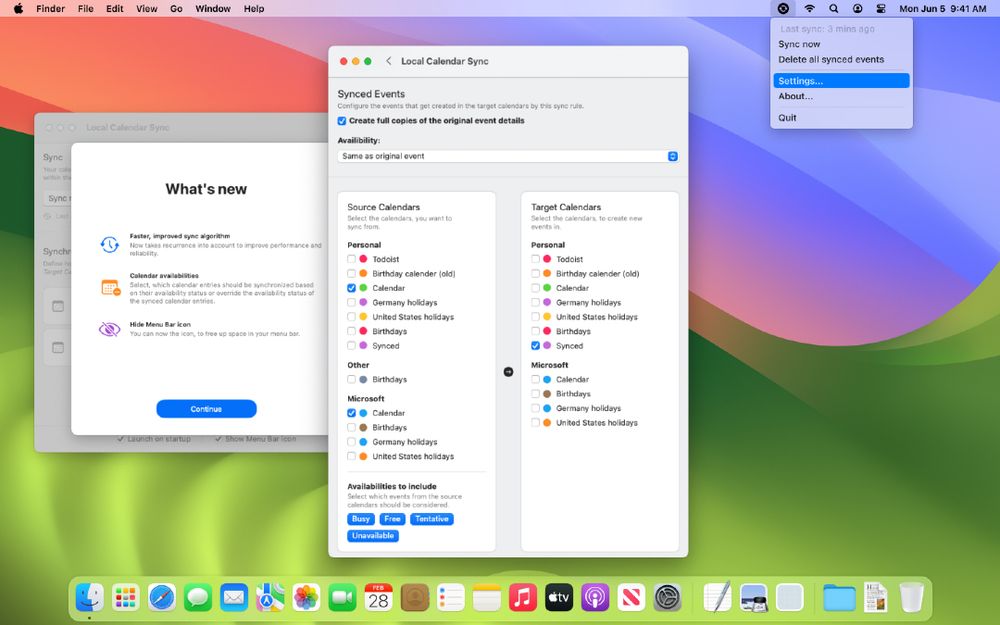The height and width of the screenshot is (625, 1000).
Task: Open News from the Dock
Action: coord(631,598)
